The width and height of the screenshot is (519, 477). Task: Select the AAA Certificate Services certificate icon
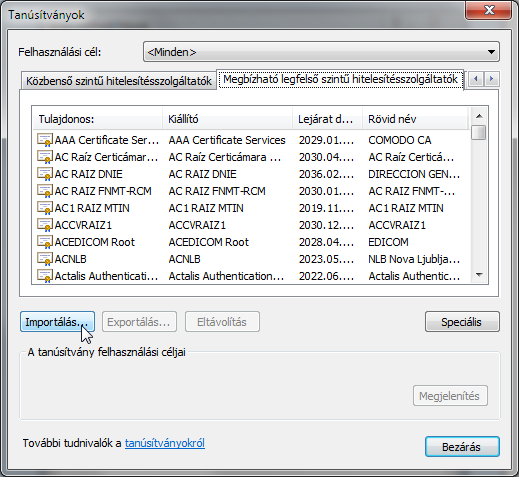tap(45, 140)
